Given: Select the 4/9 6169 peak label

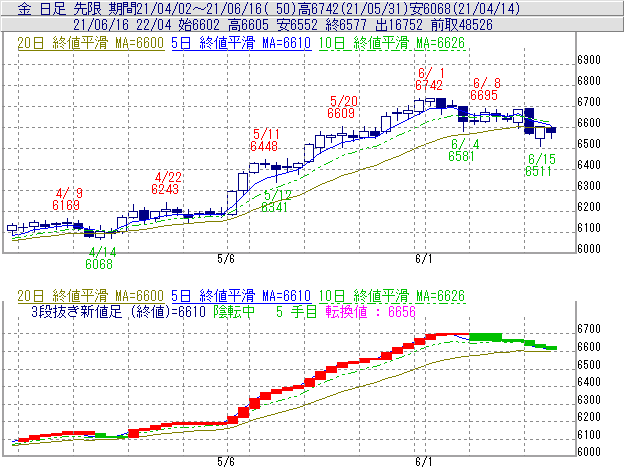Looking at the screenshot, I should (x=67, y=199).
